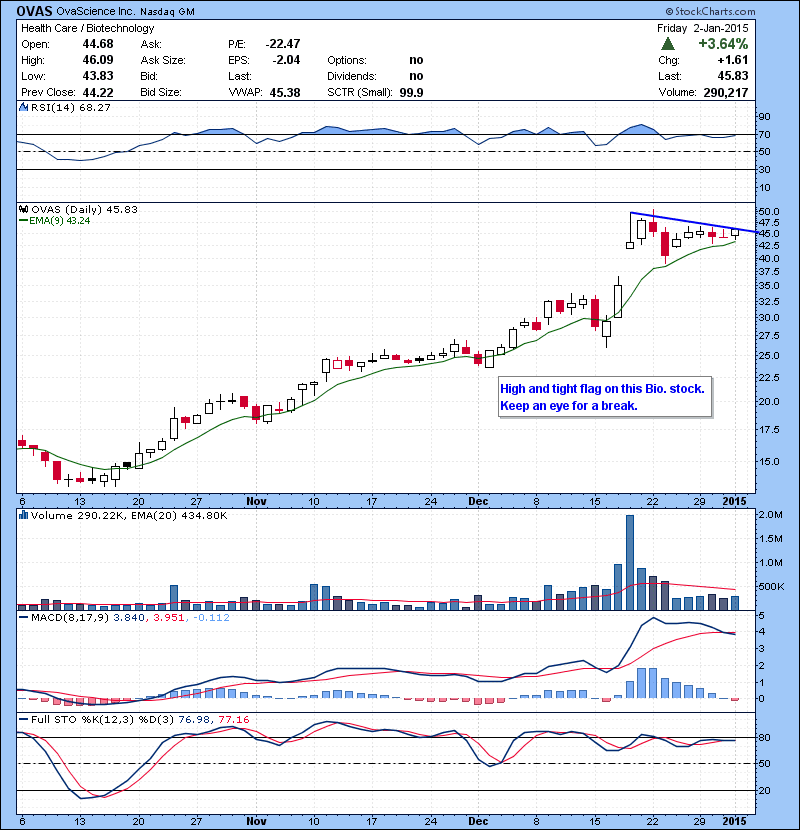Click the date Friday 2-Jan-2015

[x=703, y=28]
